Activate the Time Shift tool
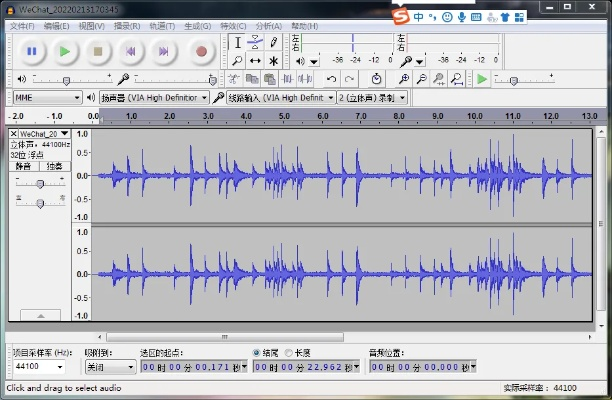The image size is (612, 400). pos(255,61)
